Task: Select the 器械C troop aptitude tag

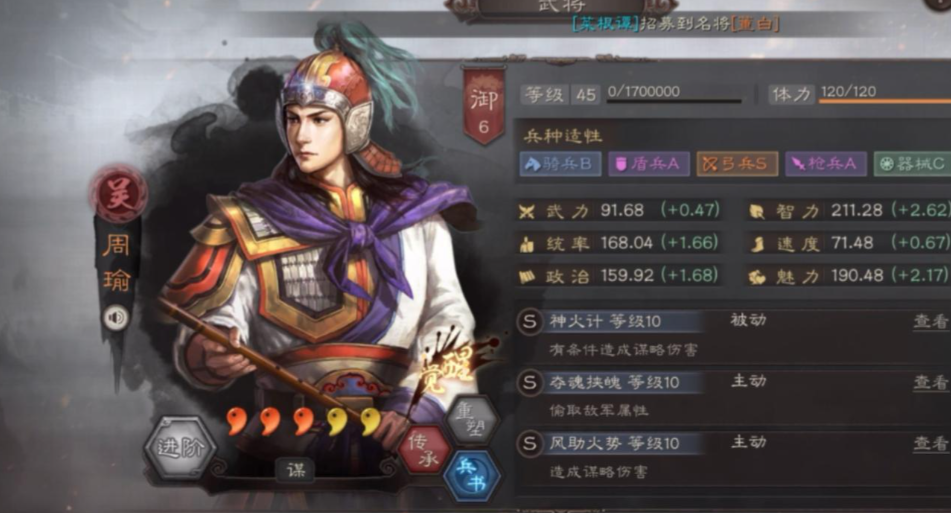Action: [912, 164]
